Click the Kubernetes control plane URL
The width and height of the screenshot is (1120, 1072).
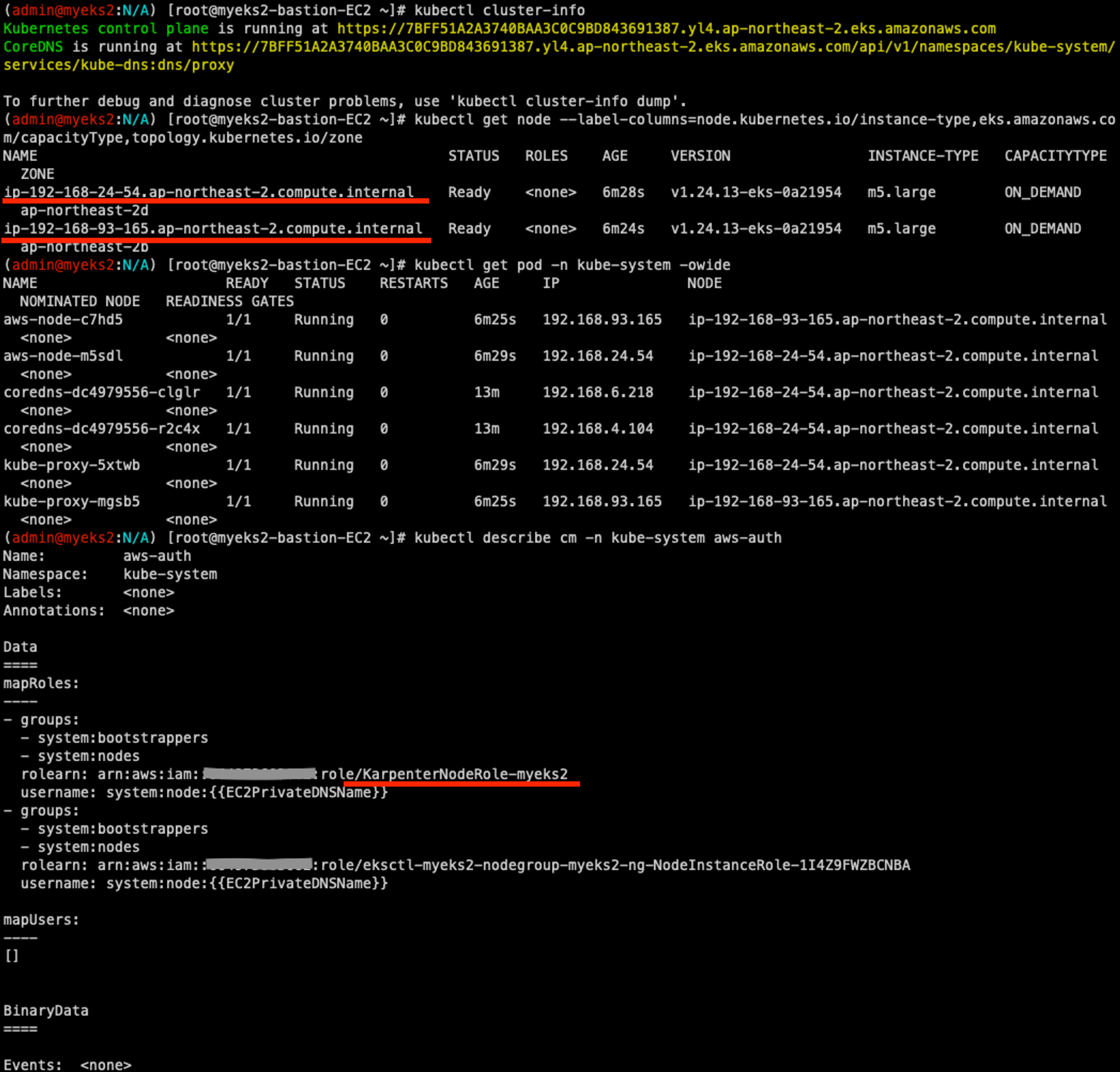pos(666,29)
